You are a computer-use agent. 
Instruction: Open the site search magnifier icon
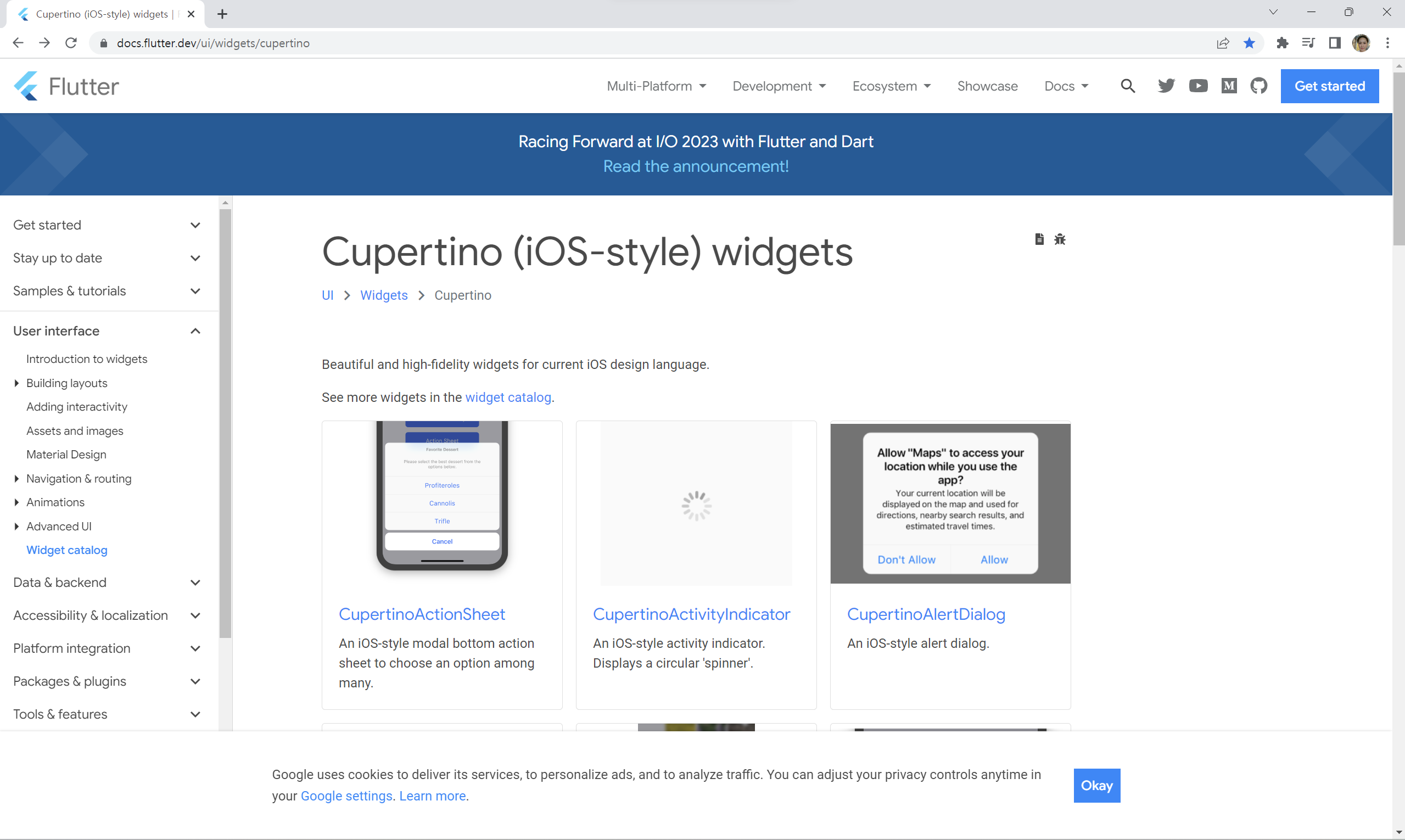click(1128, 86)
